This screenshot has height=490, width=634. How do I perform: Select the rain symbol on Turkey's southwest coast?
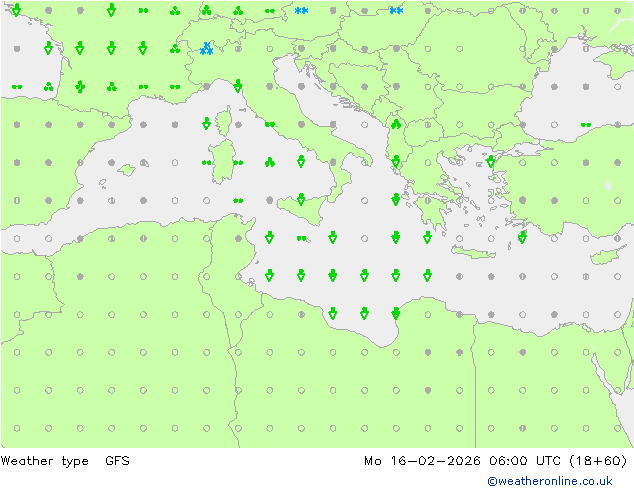point(522,237)
